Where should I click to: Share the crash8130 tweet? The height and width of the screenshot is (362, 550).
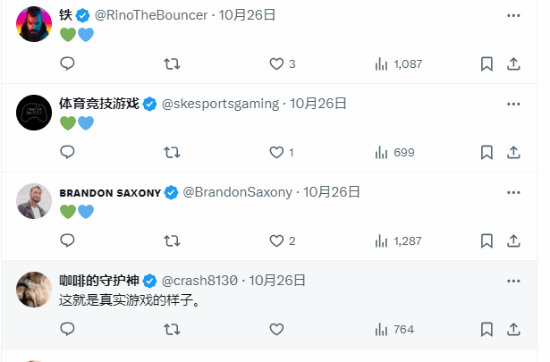tap(514, 329)
